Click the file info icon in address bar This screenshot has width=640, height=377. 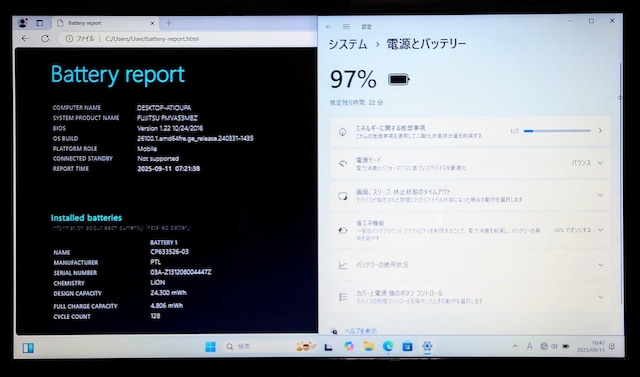pos(69,39)
